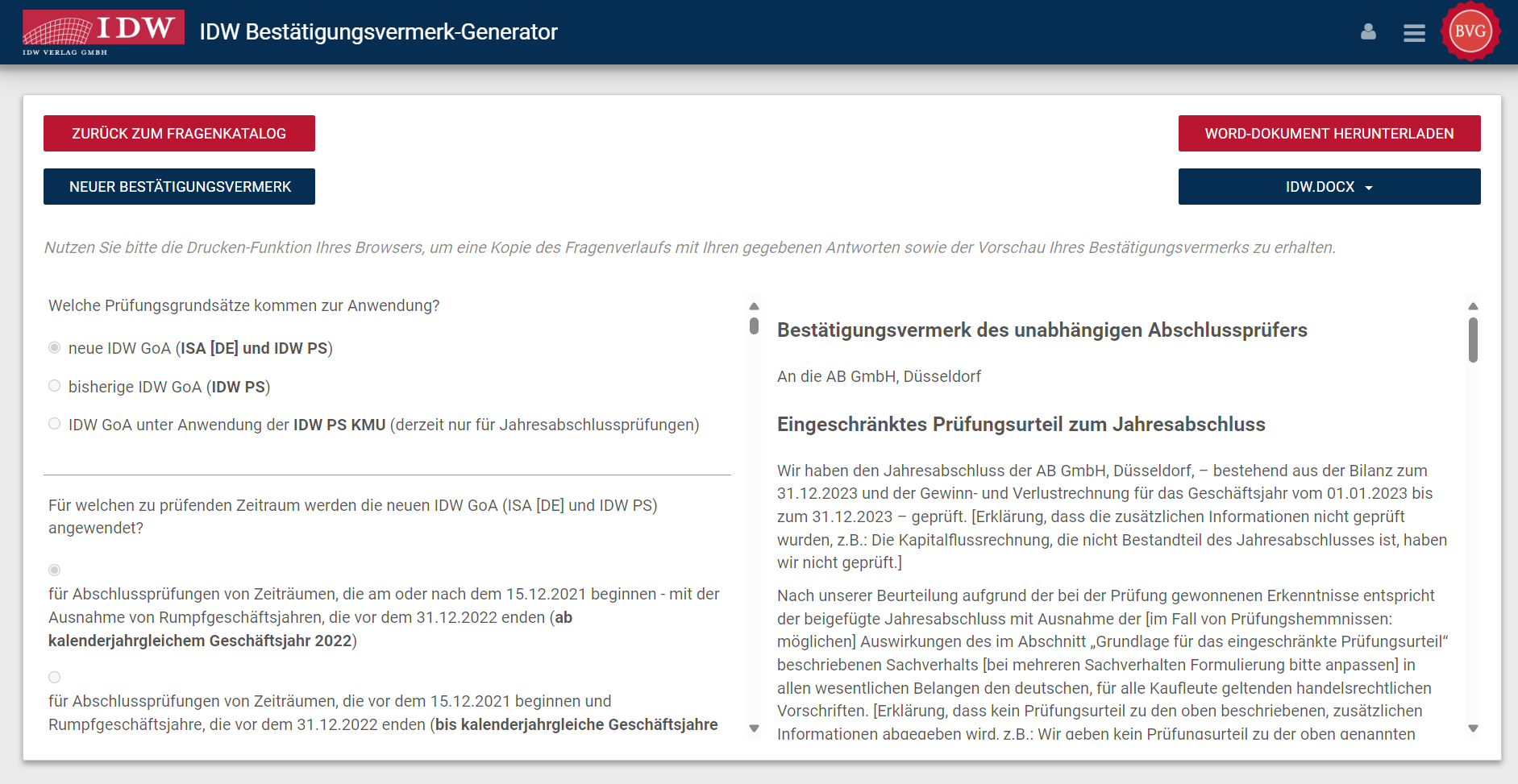Select bisherige IDW GoA (IDW PS) radio

[54, 386]
